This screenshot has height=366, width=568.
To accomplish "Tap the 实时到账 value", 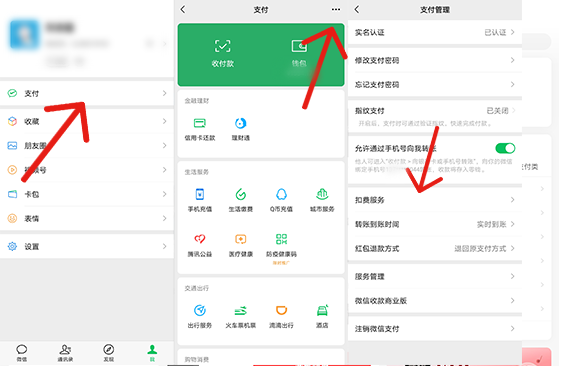I will click(x=491, y=224).
